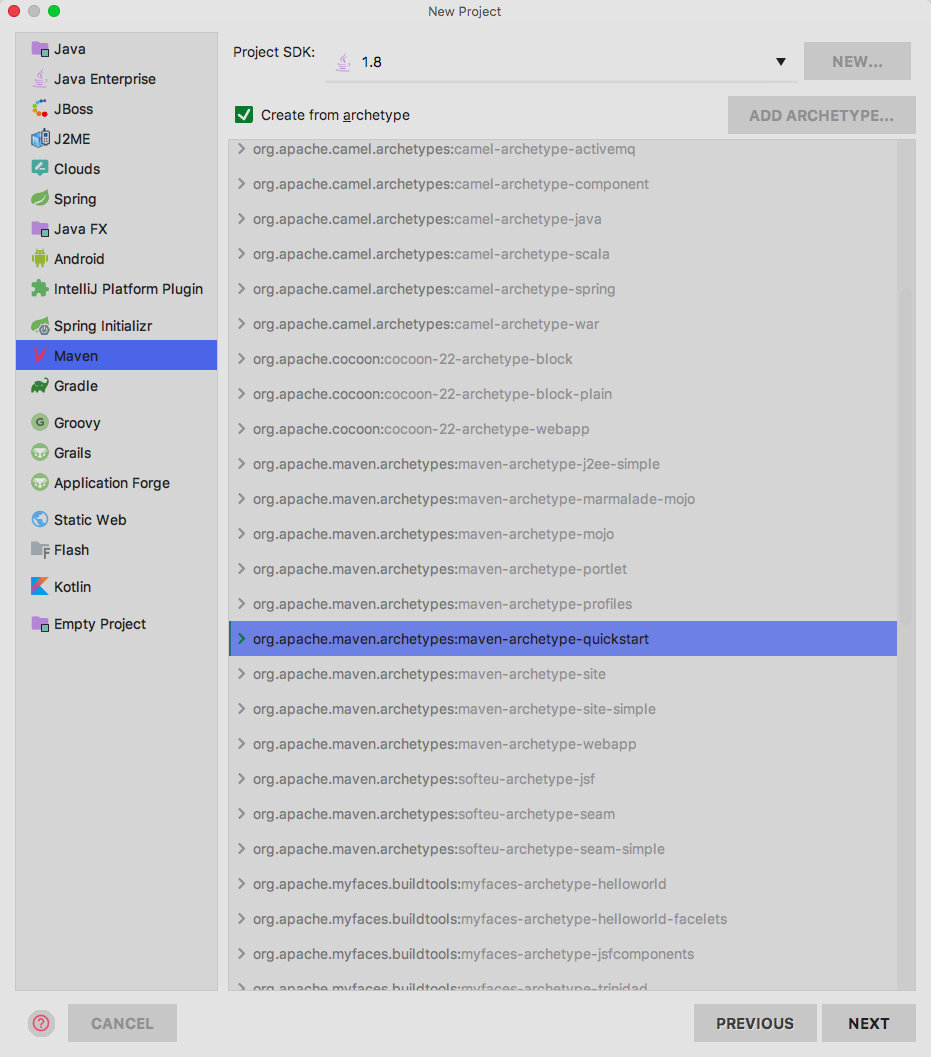
Task: Expand camel-archetype-spring archetype entry
Action: tap(241, 289)
